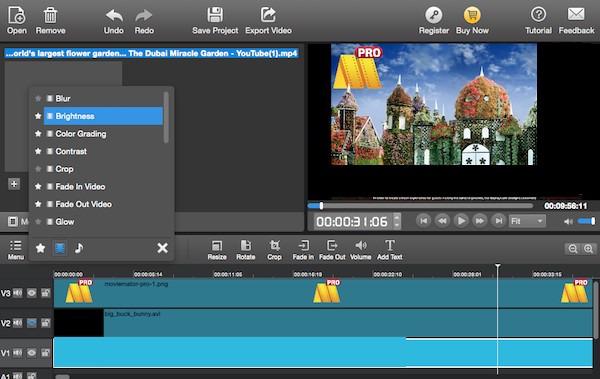
Task: Play the preview video
Action: 461,221
